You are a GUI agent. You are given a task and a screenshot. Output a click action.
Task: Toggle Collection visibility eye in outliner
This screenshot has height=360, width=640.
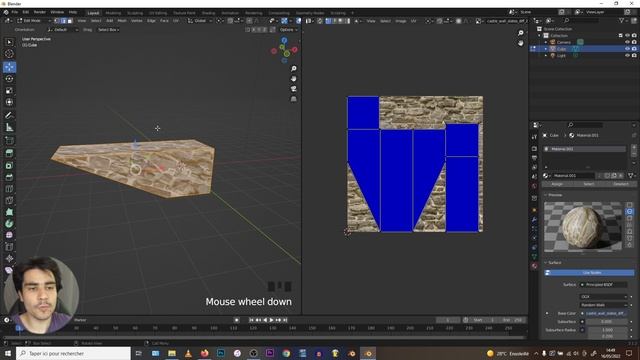pyautogui.click(x=627, y=36)
